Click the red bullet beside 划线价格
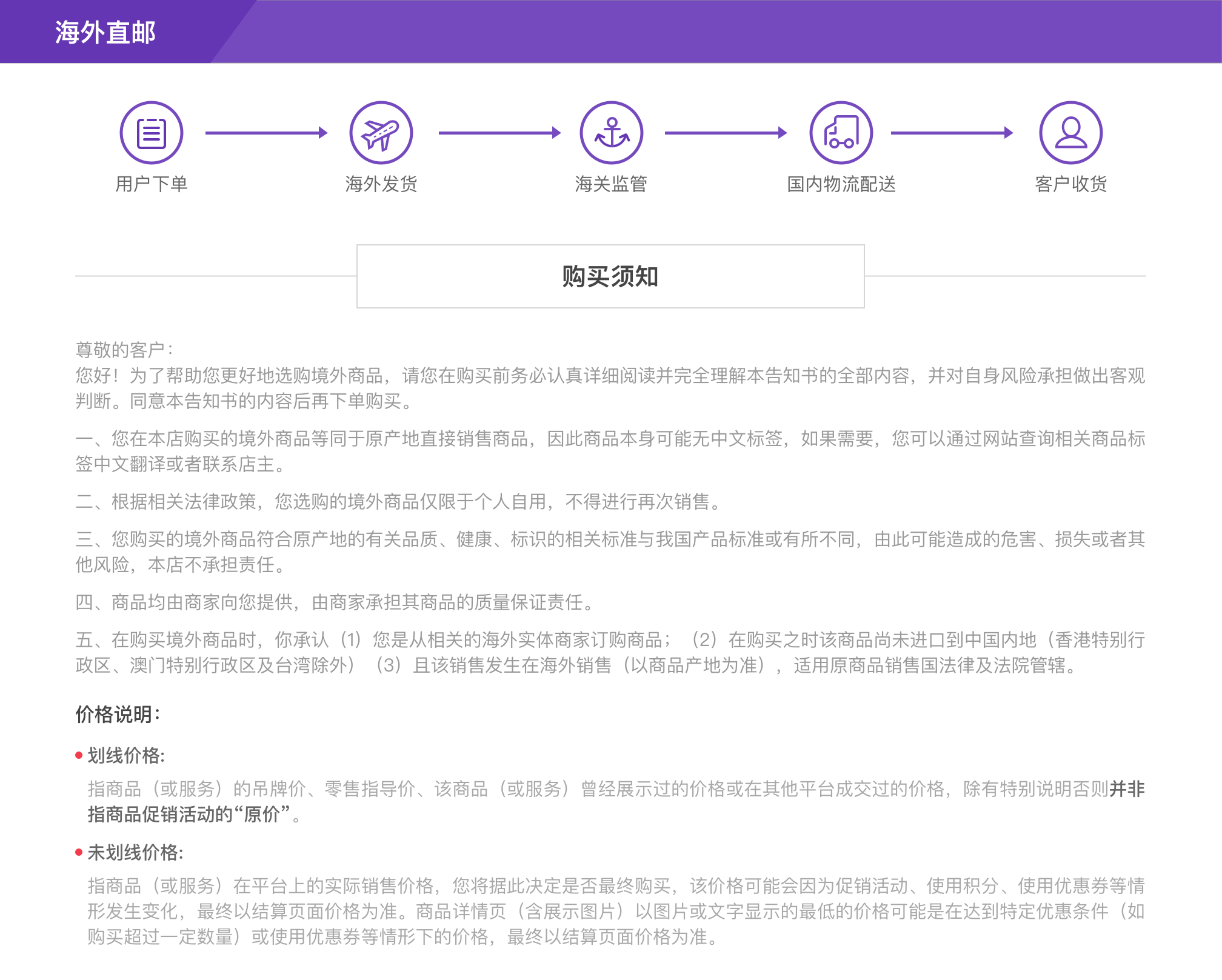The image size is (1222, 980). (79, 755)
